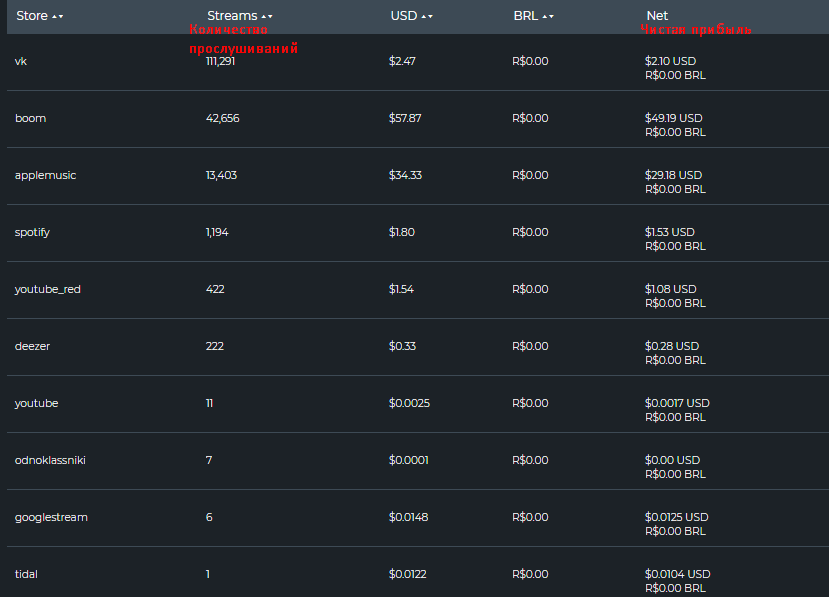Click the $1.54 USD value
The height and width of the screenshot is (597, 829).
(401, 289)
